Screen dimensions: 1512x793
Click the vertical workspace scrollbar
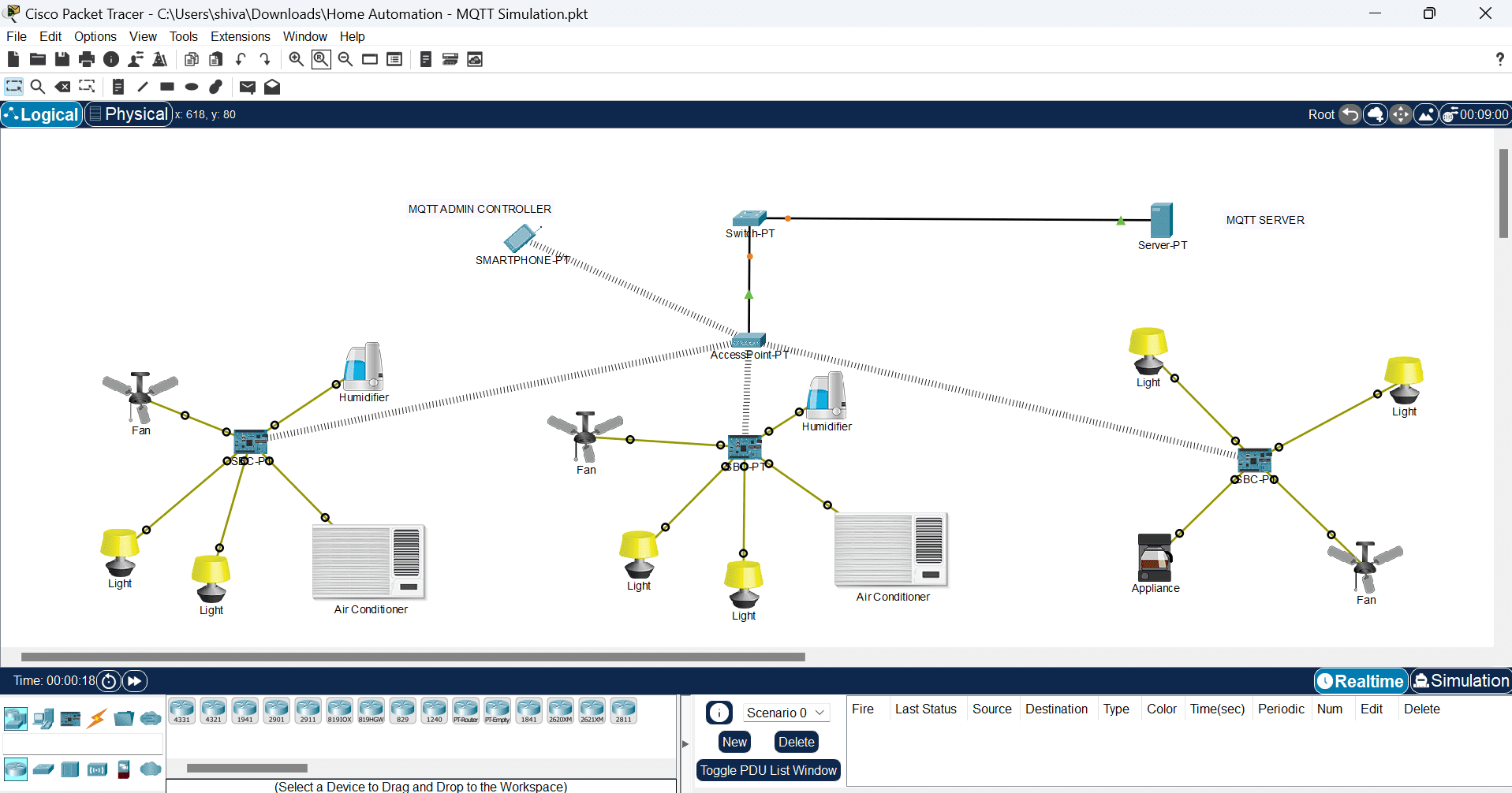(x=1503, y=193)
